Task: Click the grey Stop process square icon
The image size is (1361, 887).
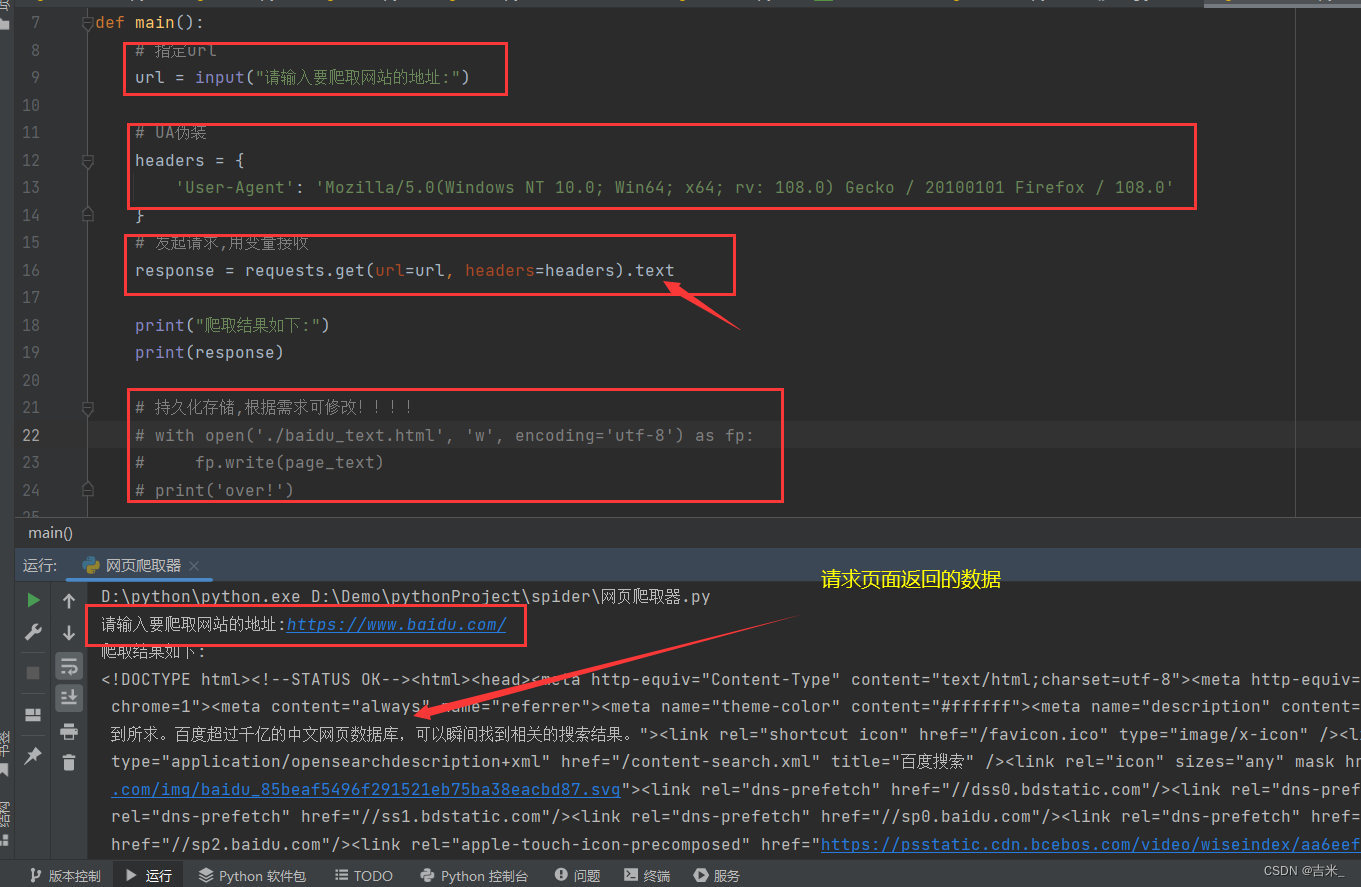Action: pyautogui.click(x=33, y=672)
